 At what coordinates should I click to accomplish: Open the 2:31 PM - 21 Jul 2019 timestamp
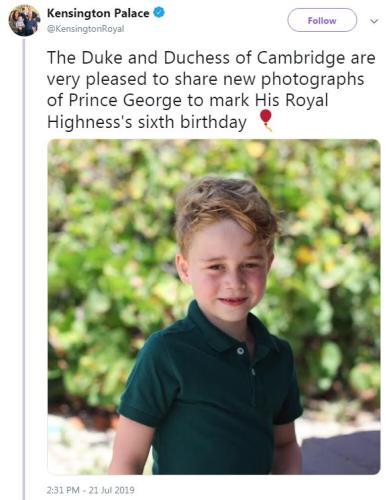(91, 490)
